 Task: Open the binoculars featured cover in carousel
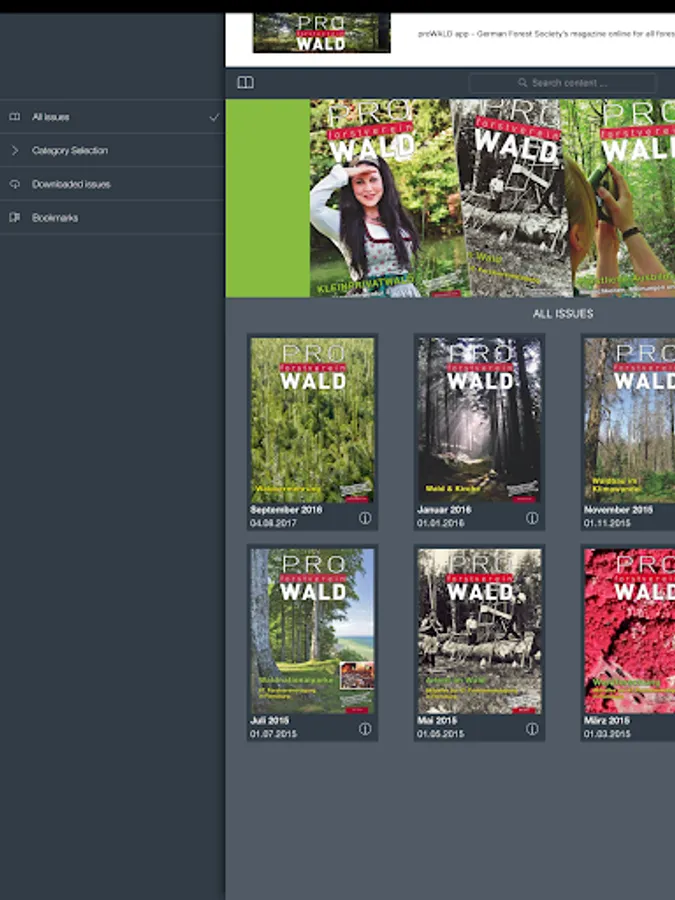623,198
